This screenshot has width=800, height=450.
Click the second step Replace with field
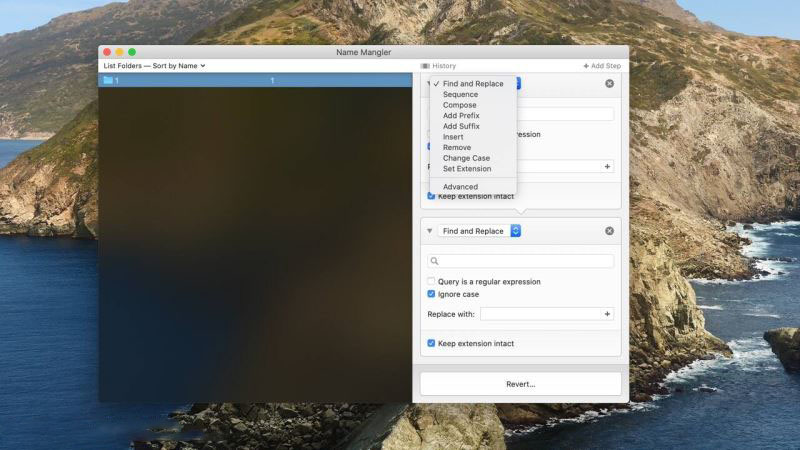click(540, 314)
